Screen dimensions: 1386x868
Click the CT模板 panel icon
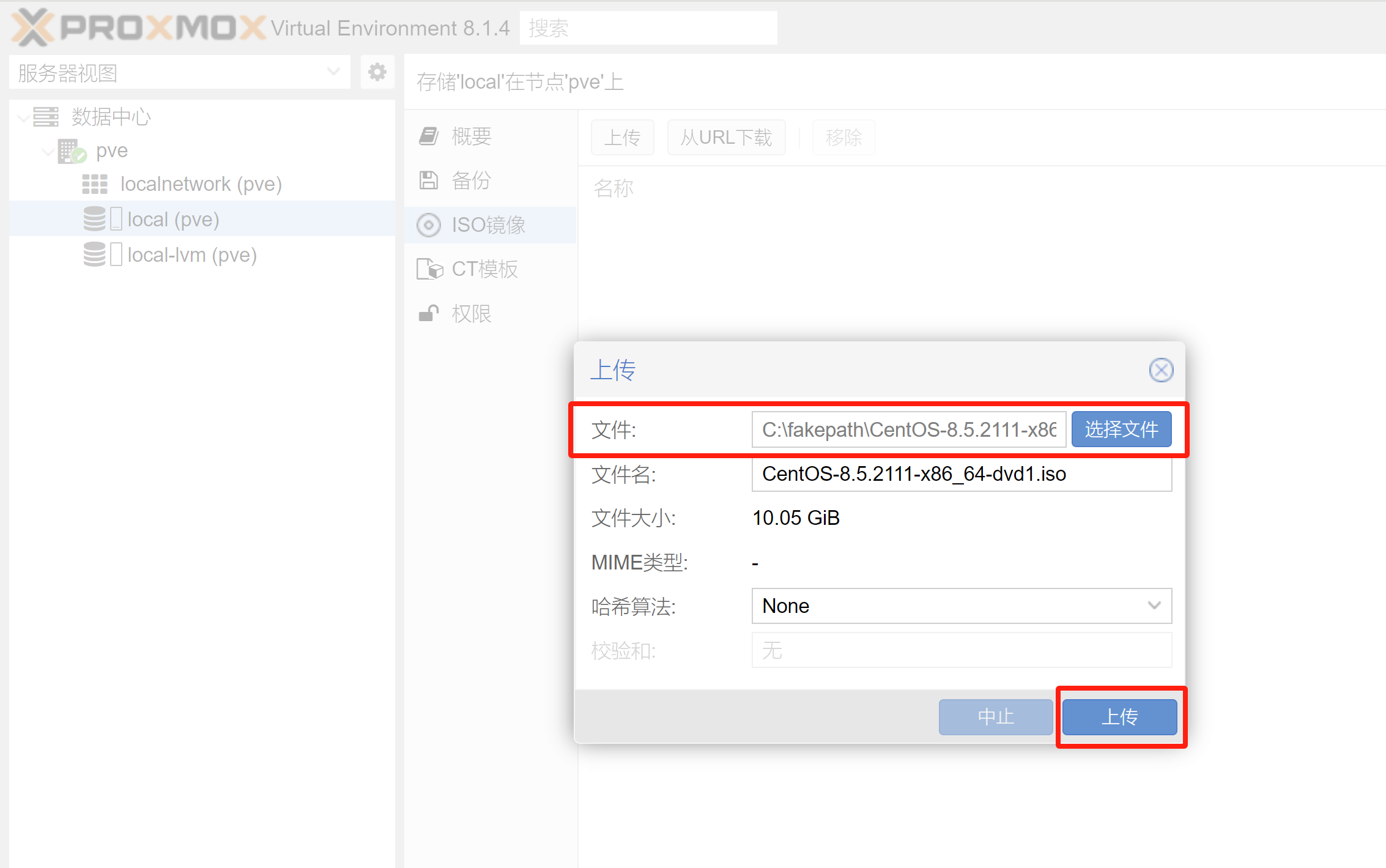[x=430, y=267]
